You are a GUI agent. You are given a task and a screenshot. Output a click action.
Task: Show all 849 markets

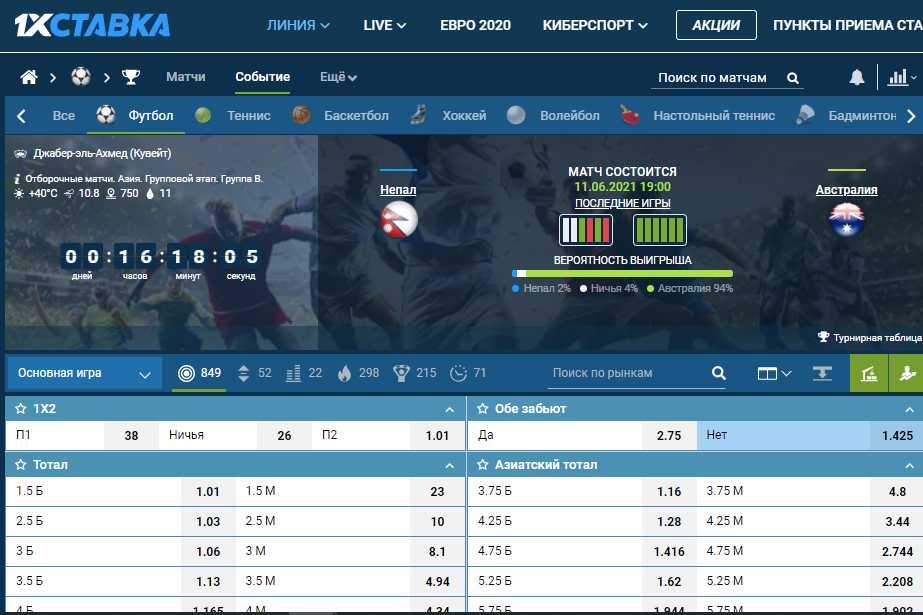199,373
